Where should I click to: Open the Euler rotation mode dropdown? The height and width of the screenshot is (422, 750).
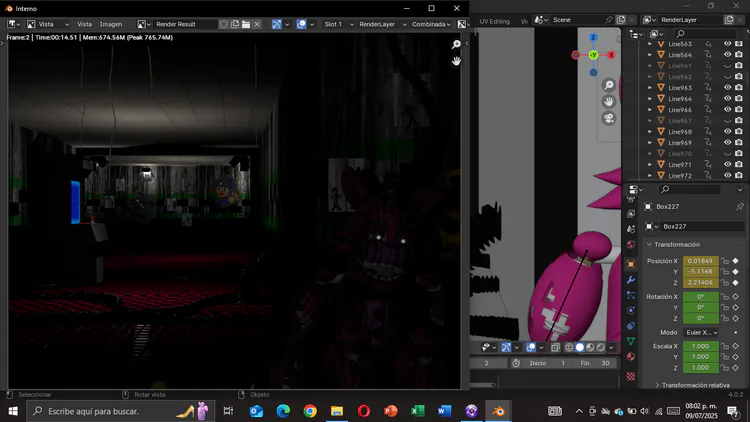point(701,333)
